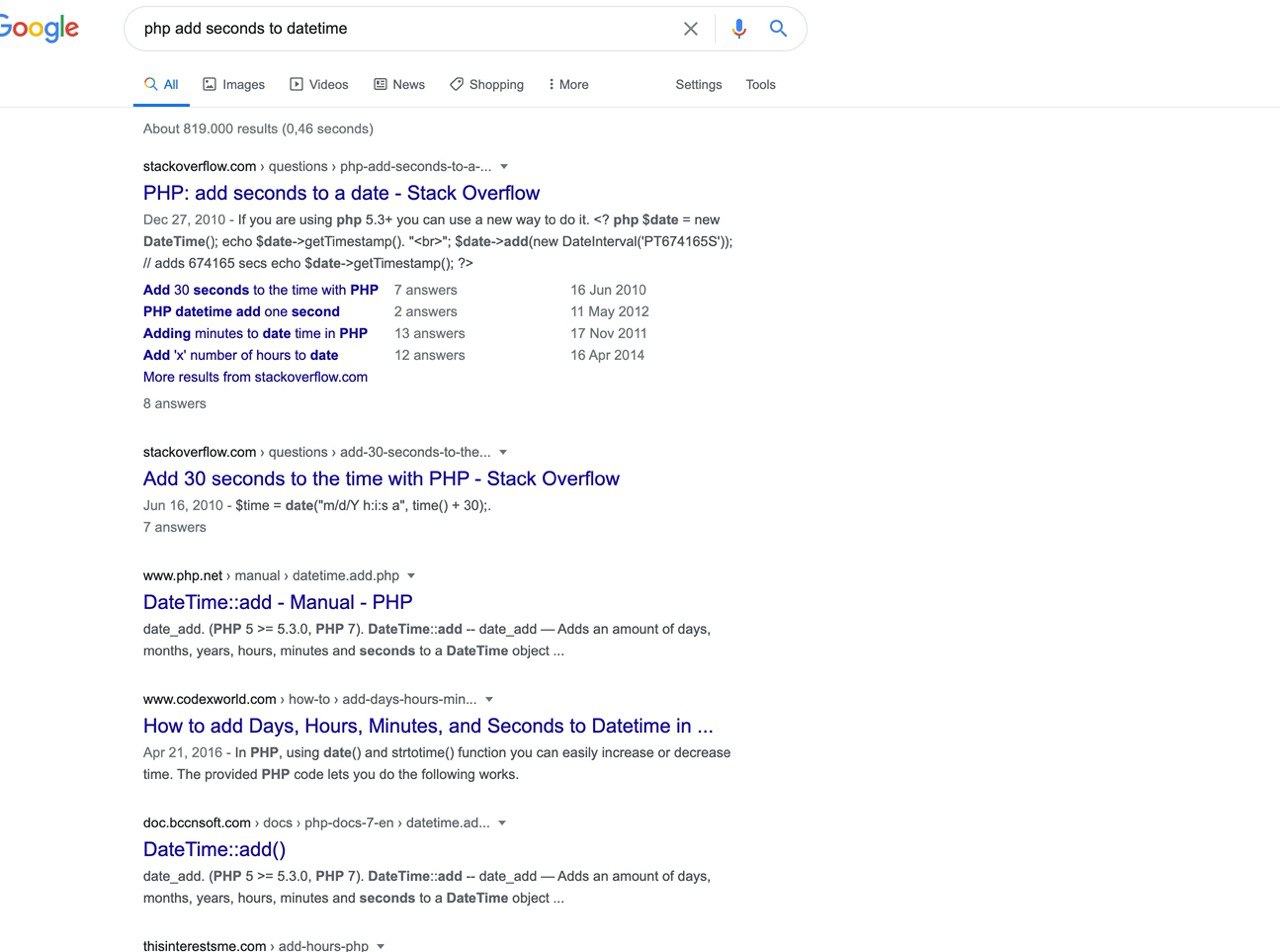This screenshot has height=952, width=1280.
Task: Click the www.codexworld.com breadcrumb URL
Action: [x=310, y=700]
